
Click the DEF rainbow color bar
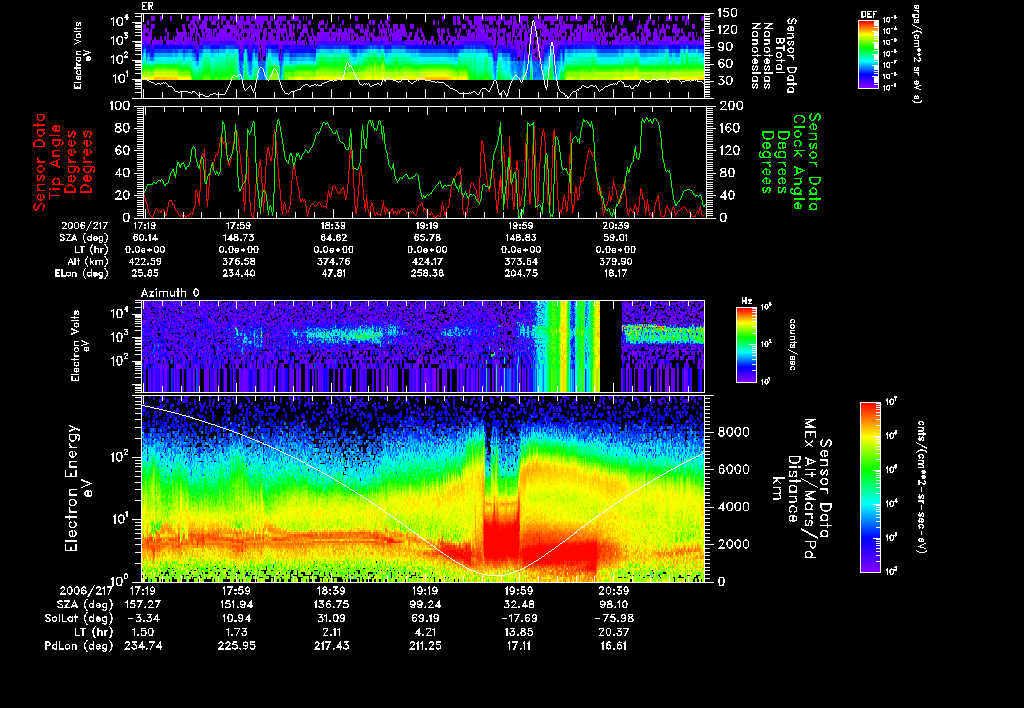(868, 54)
